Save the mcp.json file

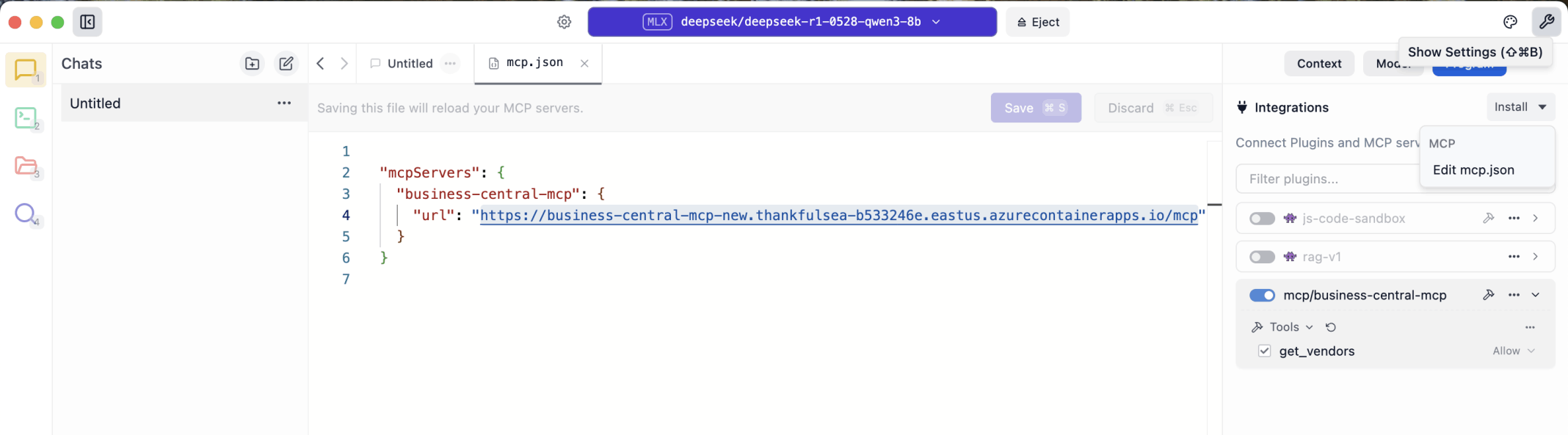pos(1036,108)
